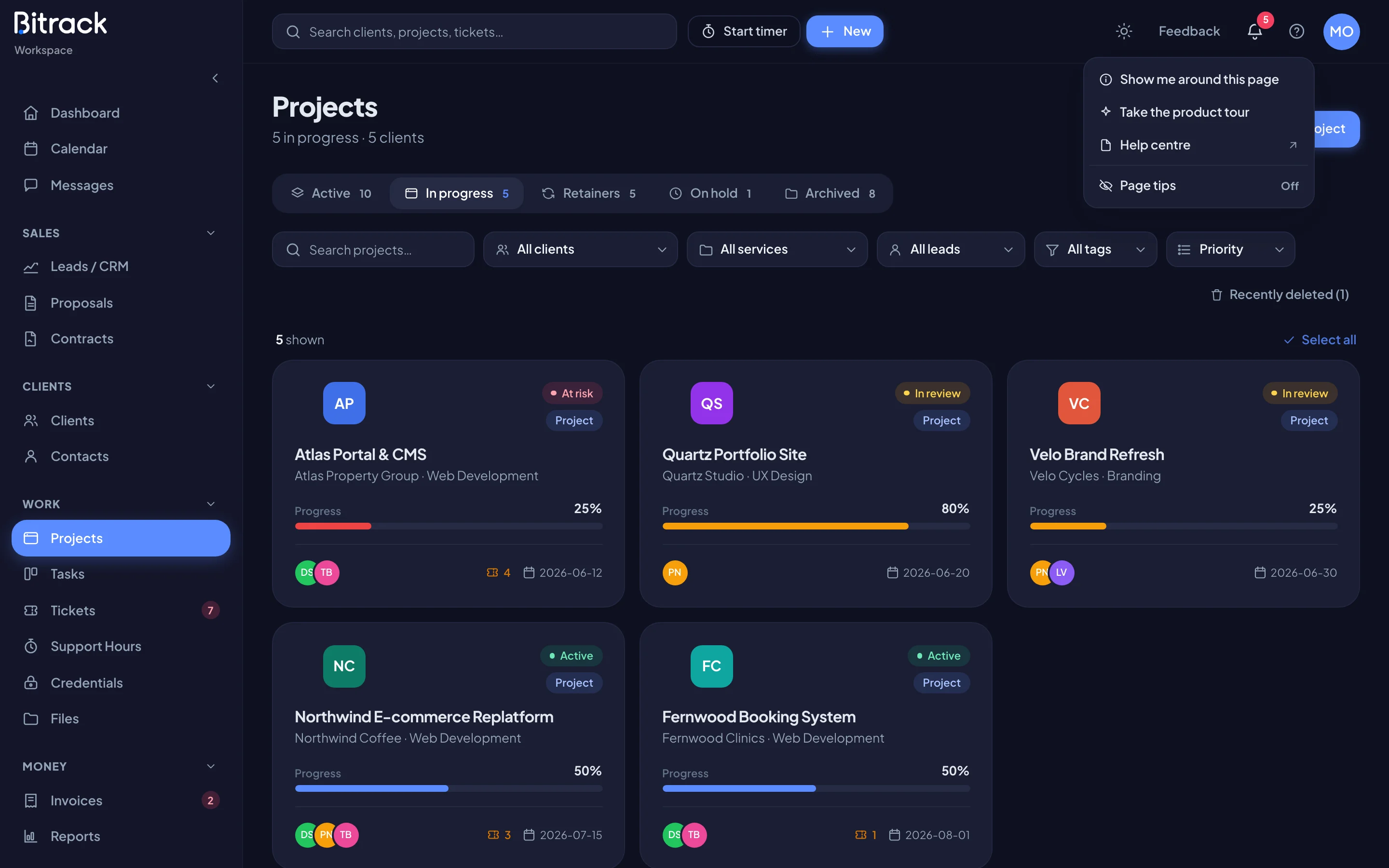Click the AP client avatar on Atlas card
This screenshot has width=1389, height=868.
344,403
